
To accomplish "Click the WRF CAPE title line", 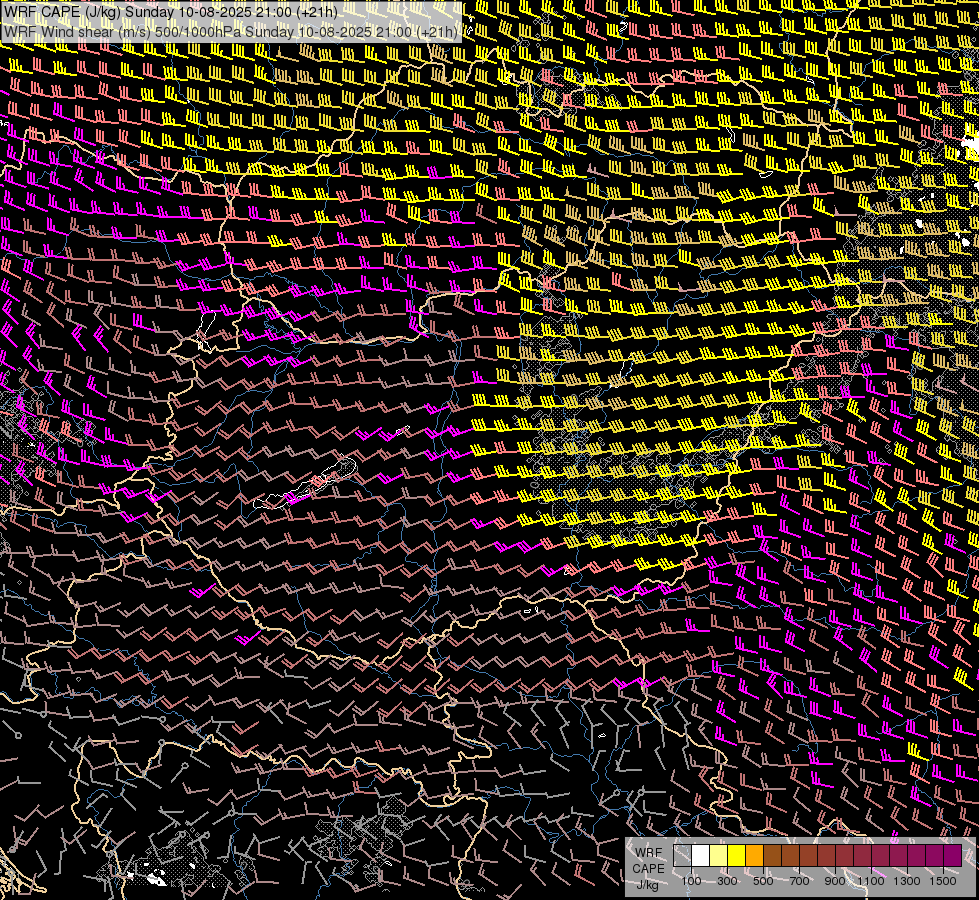I will click(170, 12).
